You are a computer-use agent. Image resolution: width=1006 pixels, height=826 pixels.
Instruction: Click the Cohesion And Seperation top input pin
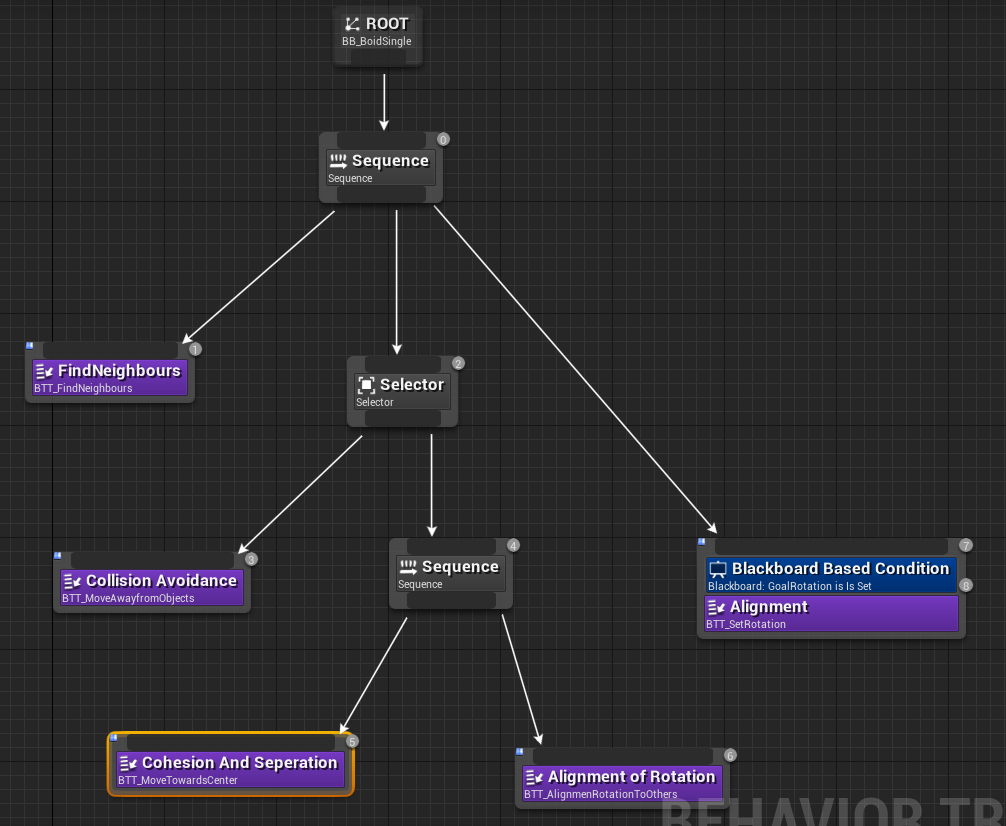tap(231, 742)
